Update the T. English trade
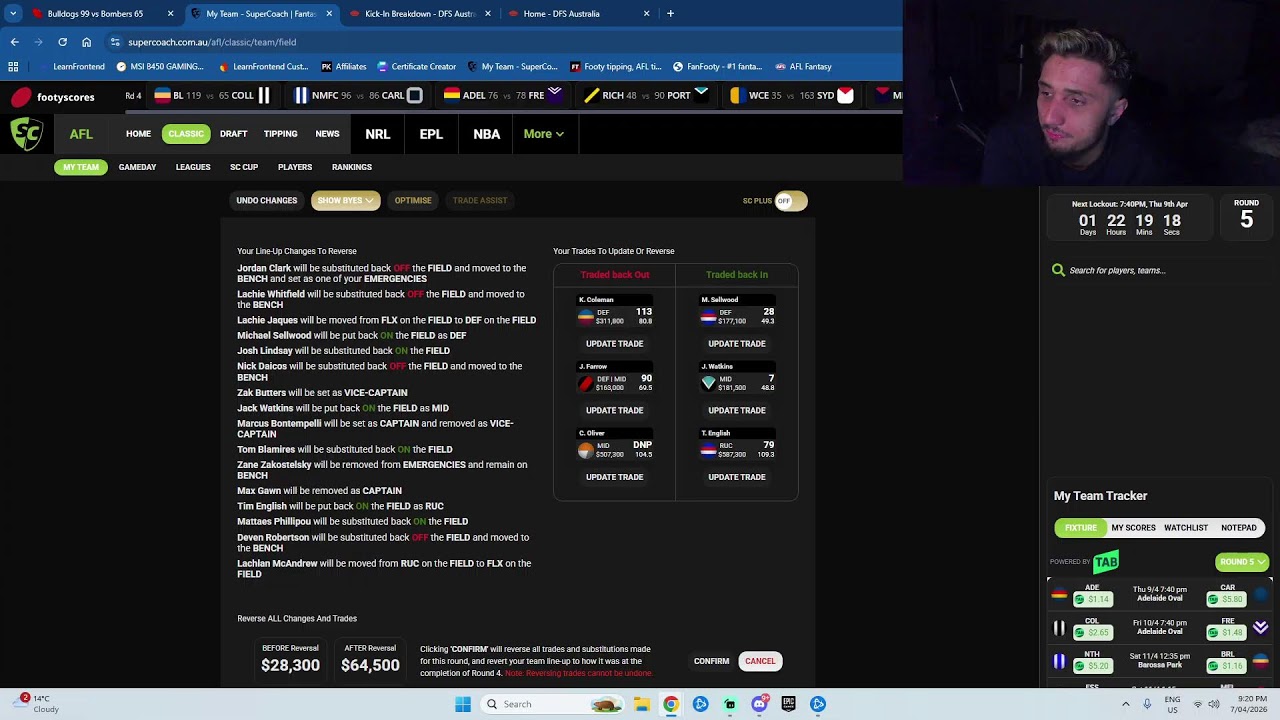The image size is (1280, 720). click(737, 477)
